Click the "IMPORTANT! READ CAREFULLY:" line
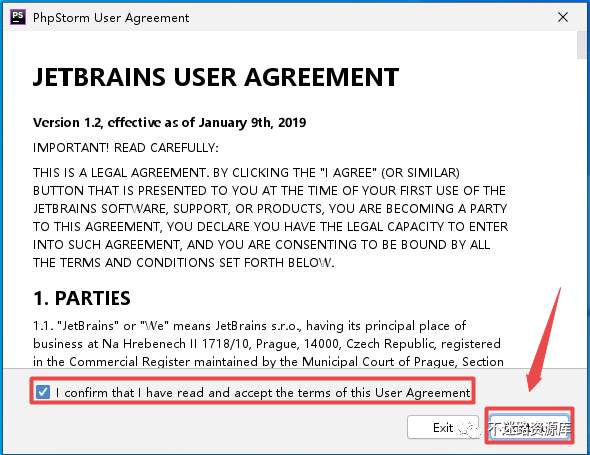Image resolution: width=590 pixels, height=455 pixels. tap(126, 148)
